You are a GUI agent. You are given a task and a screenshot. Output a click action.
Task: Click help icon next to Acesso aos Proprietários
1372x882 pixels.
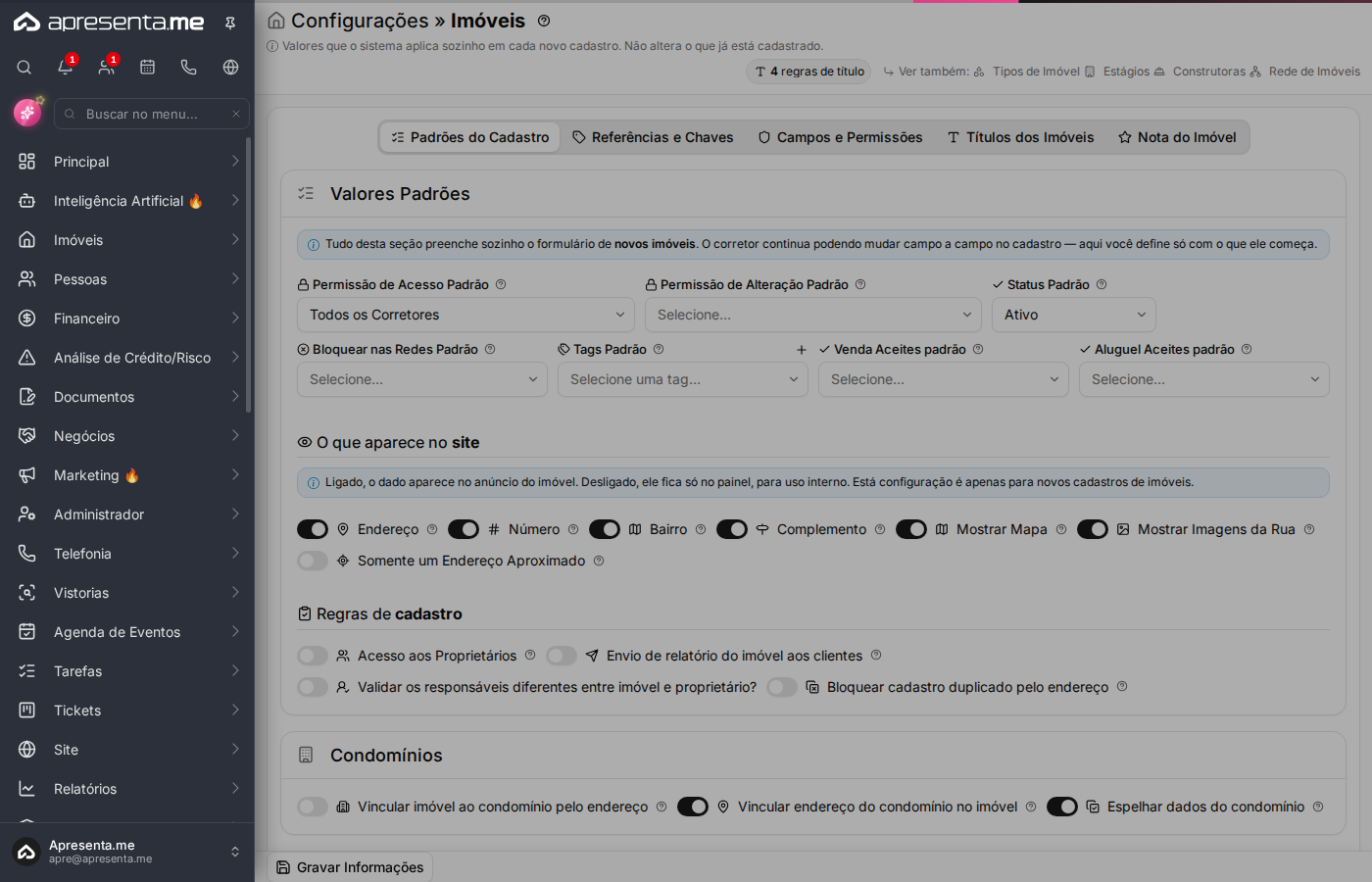pyautogui.click(x=530, y=655)
